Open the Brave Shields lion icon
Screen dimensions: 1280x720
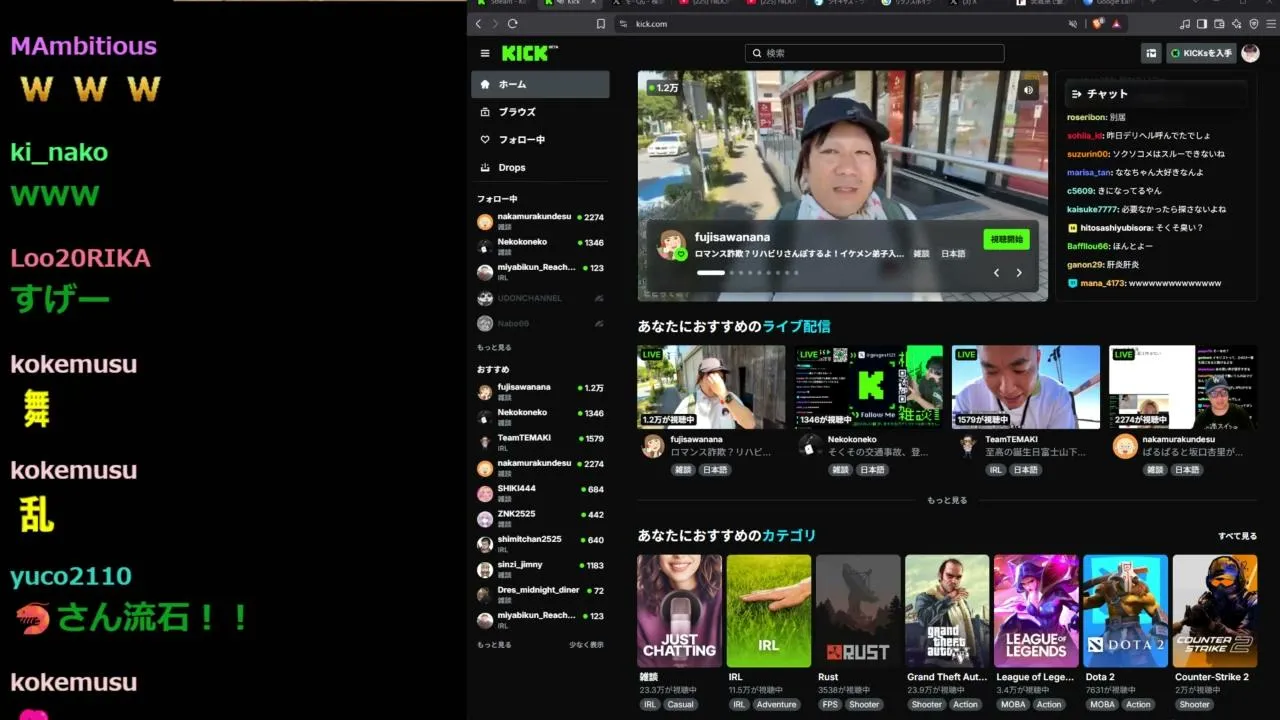tap(1098, 24)
